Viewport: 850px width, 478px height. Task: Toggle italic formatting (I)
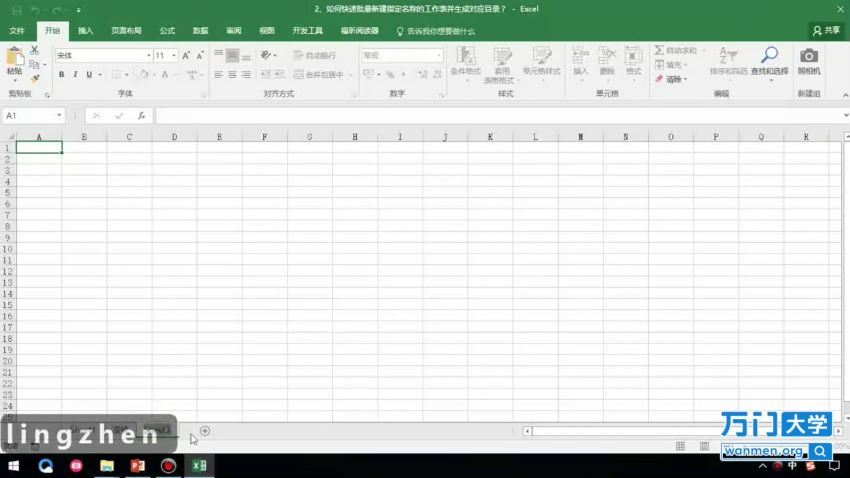(75, 74)
